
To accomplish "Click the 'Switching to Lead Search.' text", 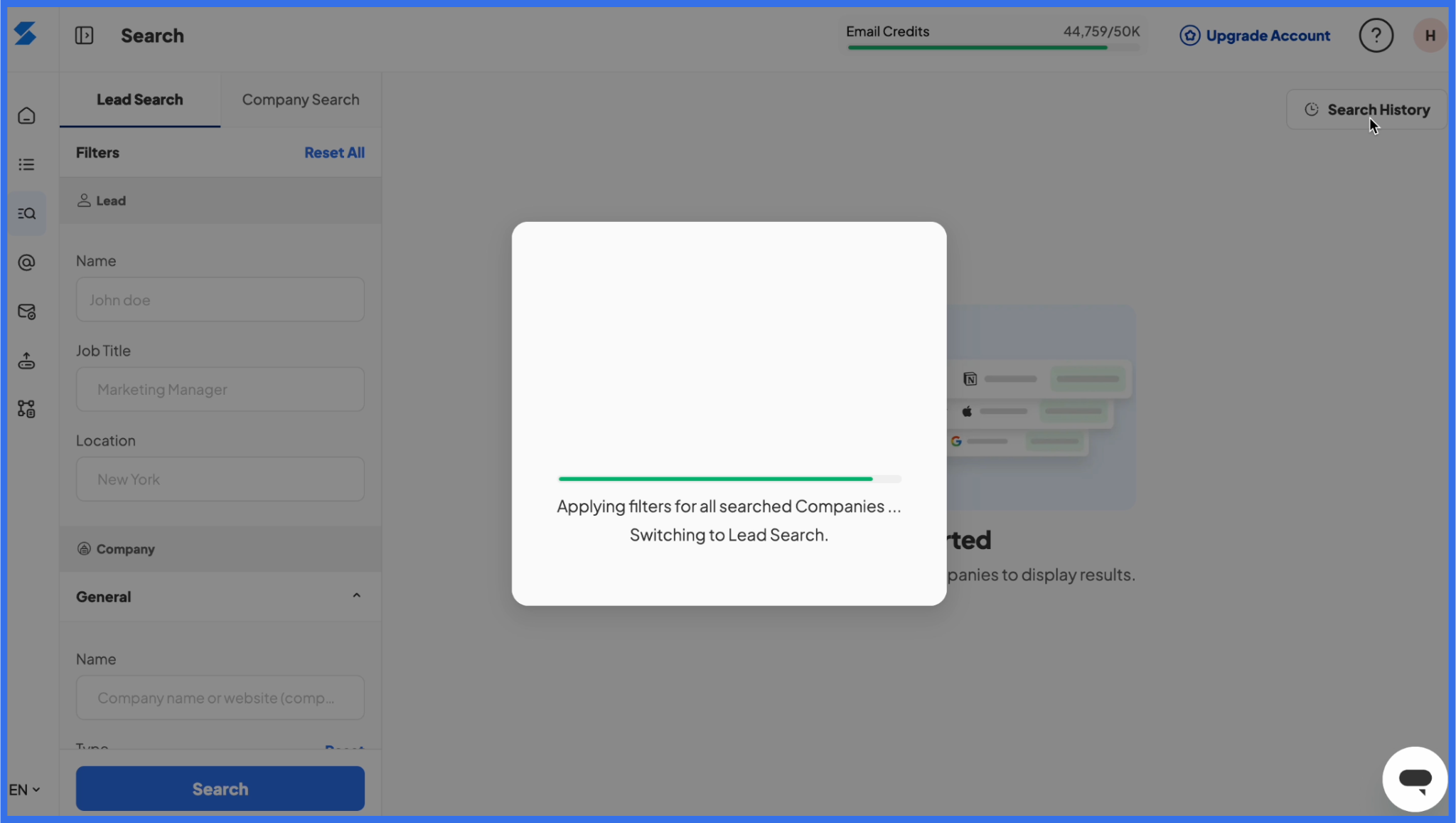I will click(x=729, y=535).
